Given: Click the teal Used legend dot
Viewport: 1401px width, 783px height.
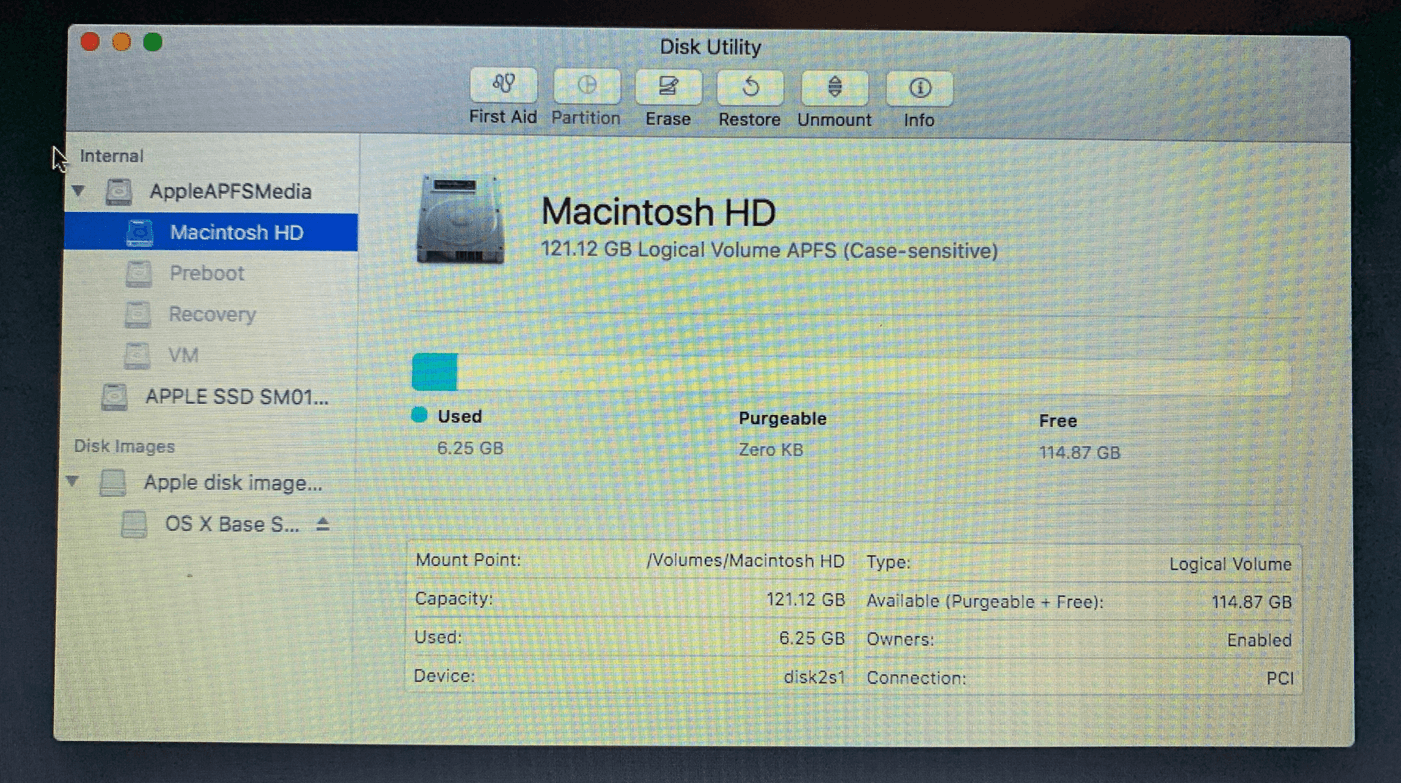Looking at the screenshot, I should 419,415.
